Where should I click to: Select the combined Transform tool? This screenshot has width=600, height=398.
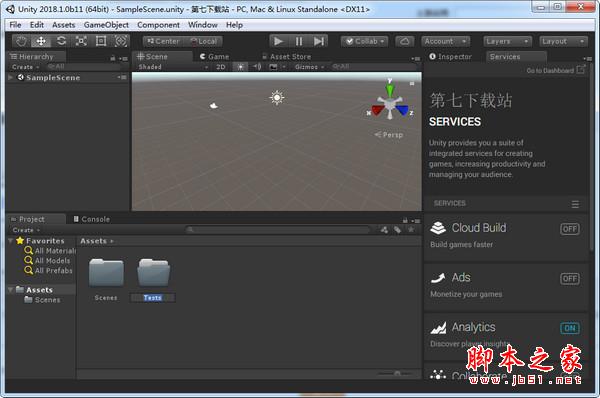point(121,41)
